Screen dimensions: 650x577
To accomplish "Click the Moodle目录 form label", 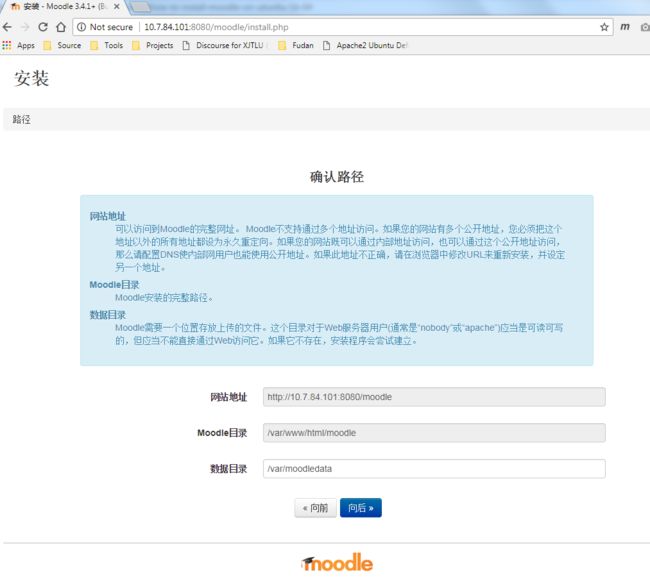I will pos(222,433).
